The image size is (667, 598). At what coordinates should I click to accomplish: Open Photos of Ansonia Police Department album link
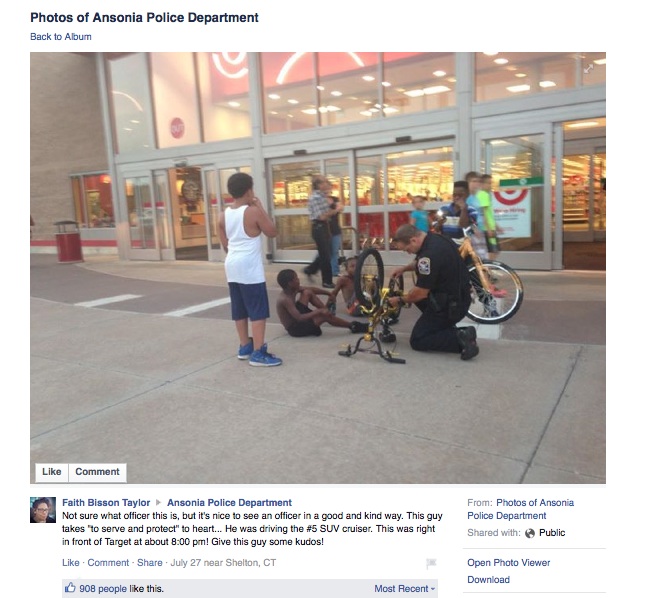pos(521,509)
